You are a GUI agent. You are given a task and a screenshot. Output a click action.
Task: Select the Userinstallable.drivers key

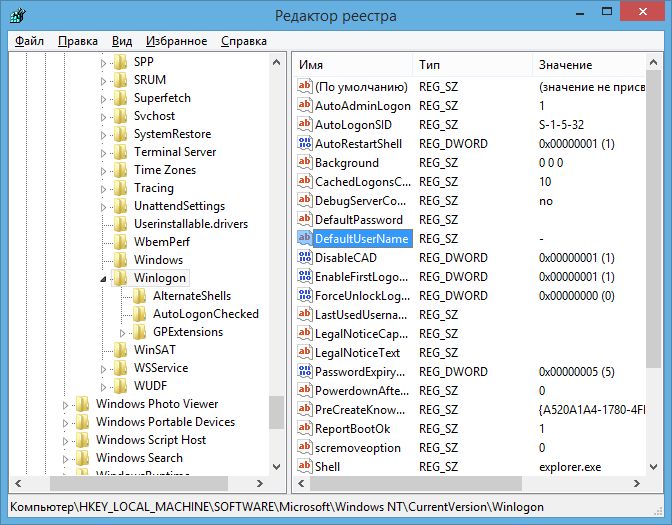[x=191, y=224]
